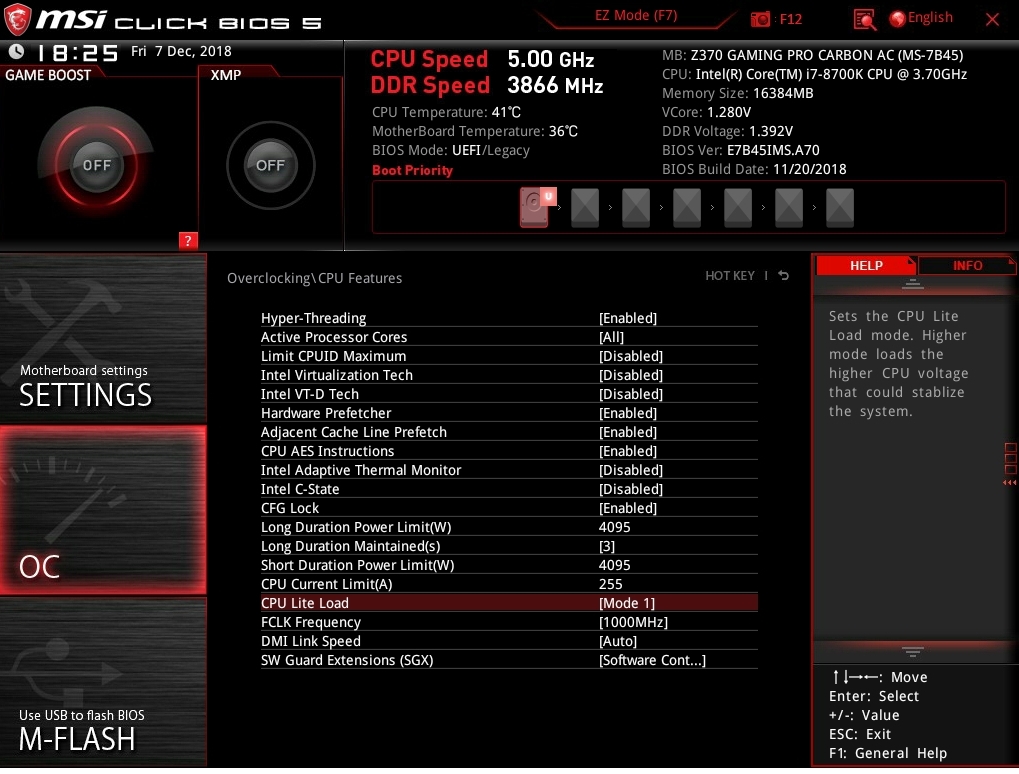Toggle the XMP OFF button
Viewport: 1019px width, 774px height.
click(x=270, y=165)
